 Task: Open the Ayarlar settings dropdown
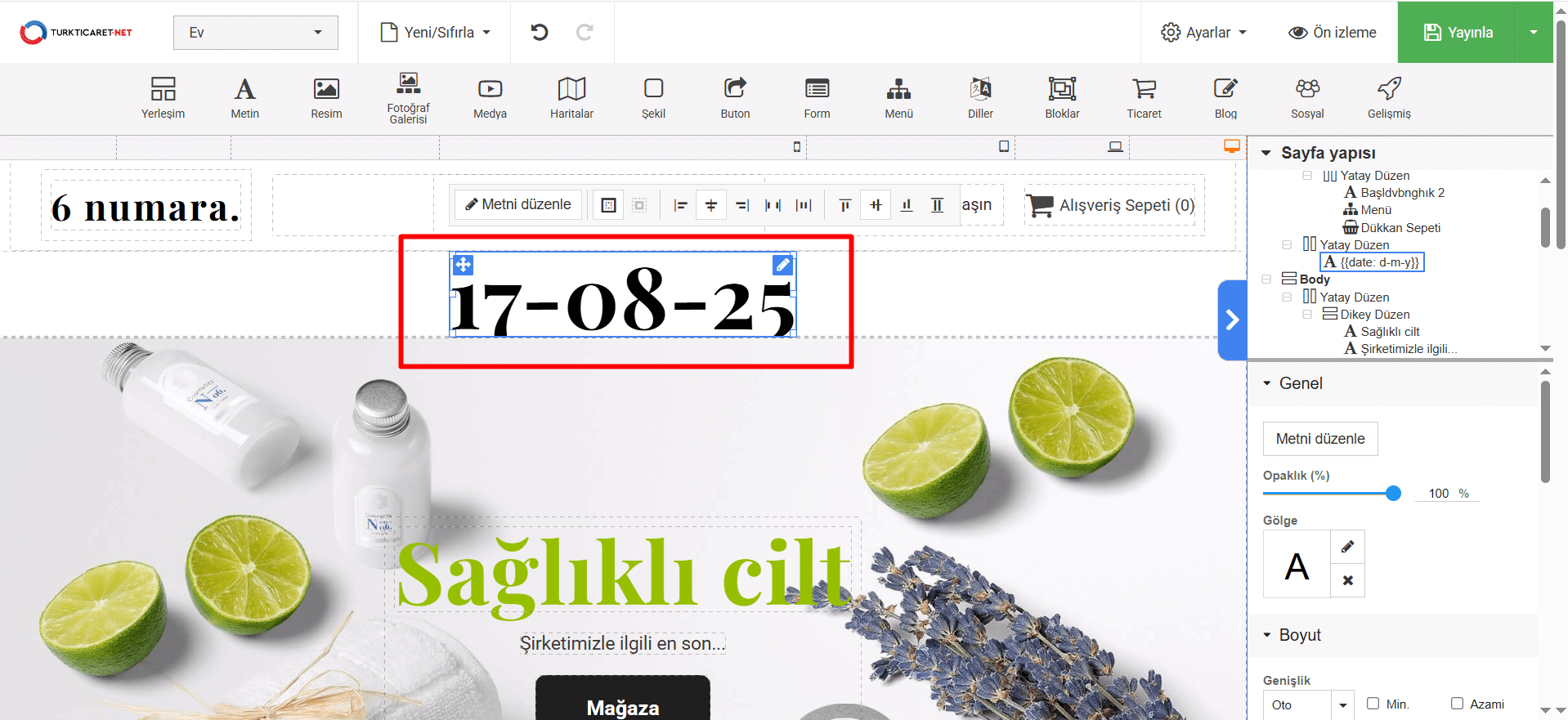click(1204, 32)
